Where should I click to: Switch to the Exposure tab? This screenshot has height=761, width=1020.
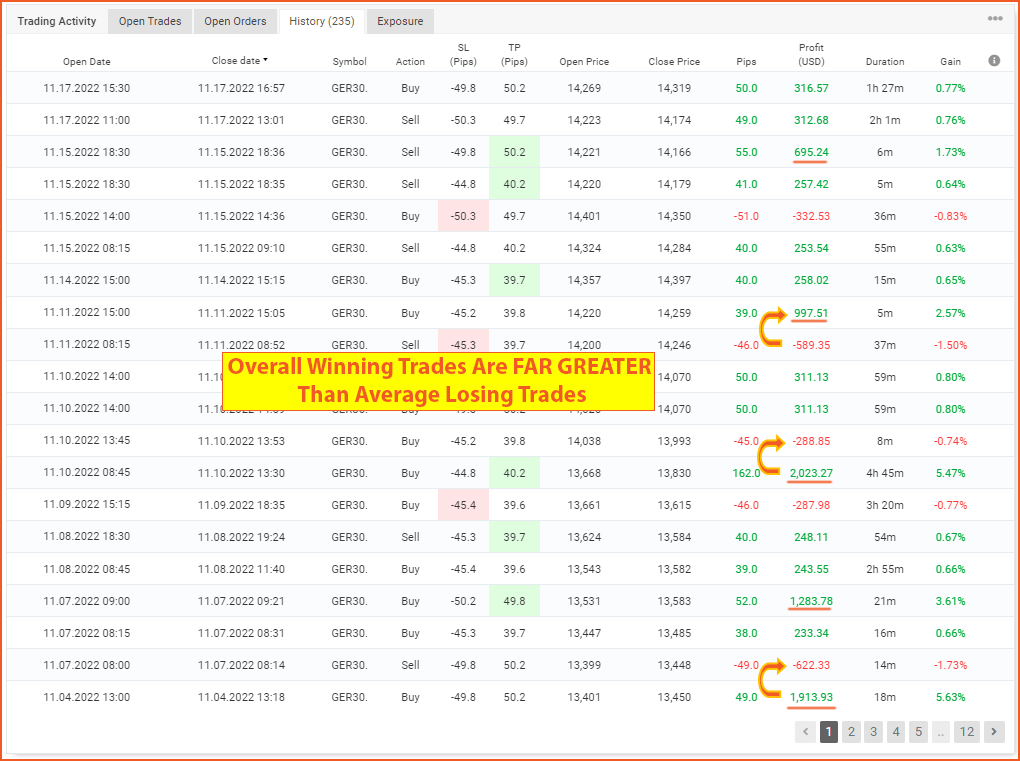[399, 21]
